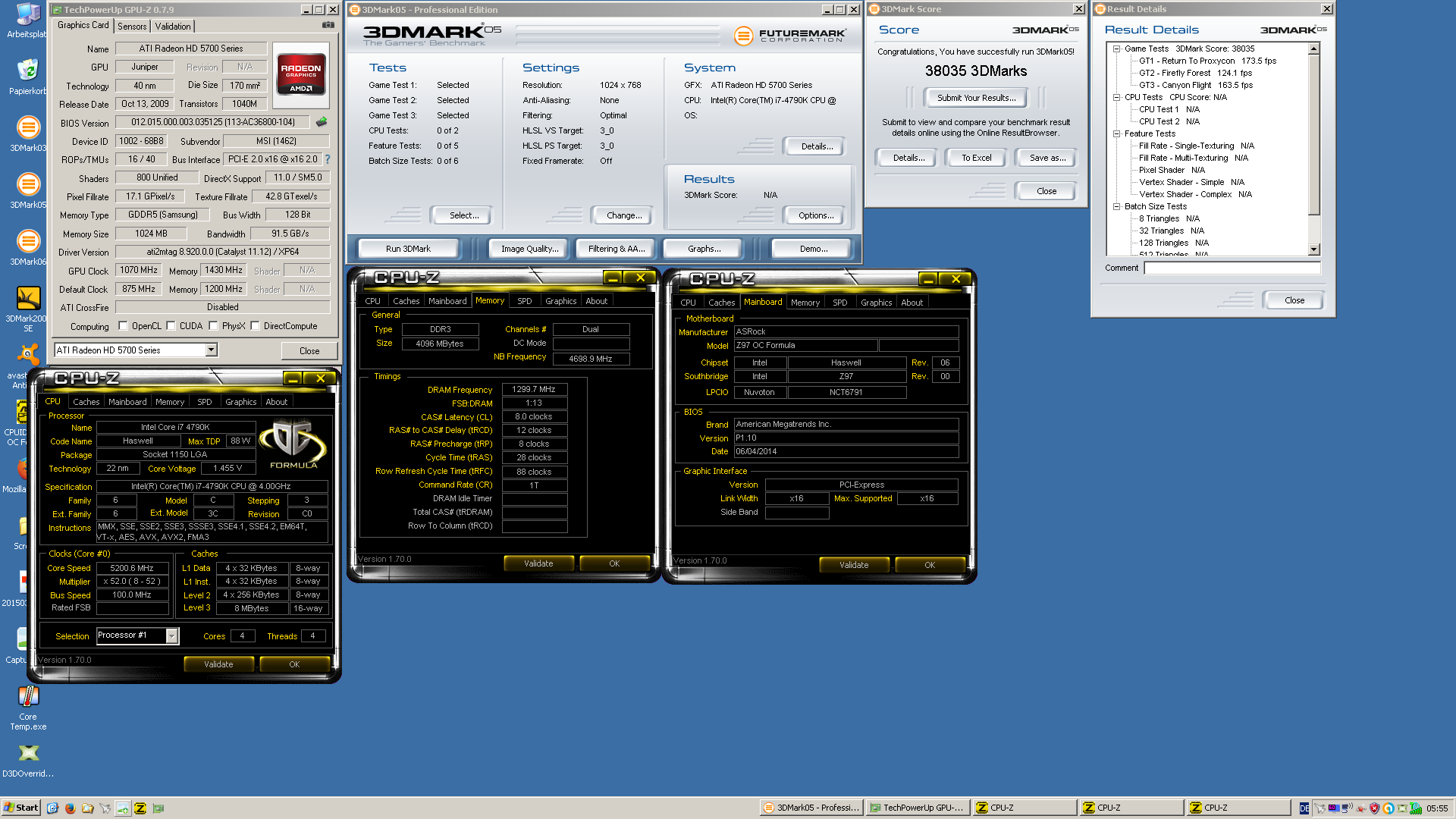Viewport: 1456px width, 819px height.
Task: Select the Core Temp.exe desktop icon
Action: (27, 708)
